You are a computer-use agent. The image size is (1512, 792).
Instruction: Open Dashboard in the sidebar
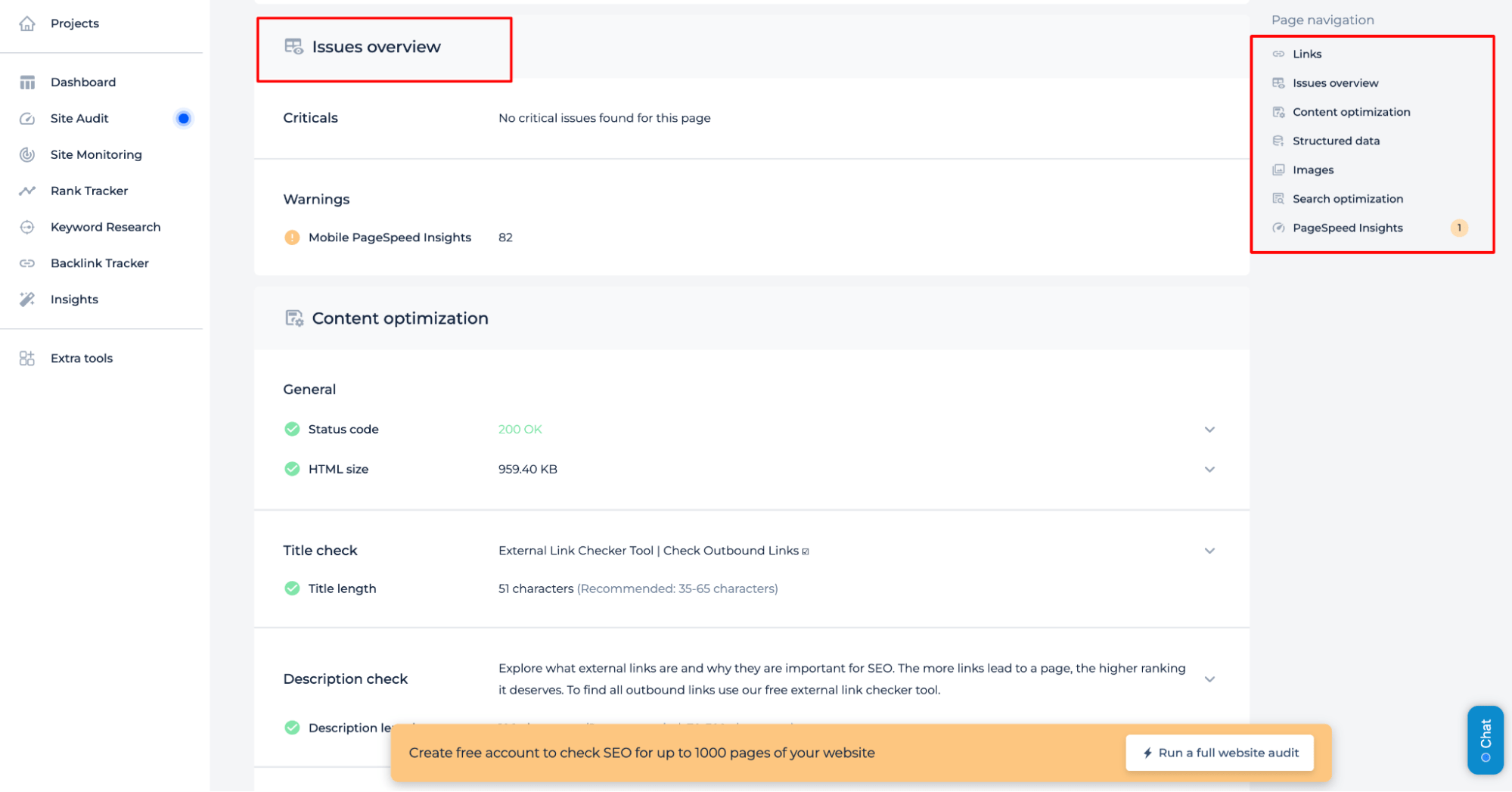(83, 82)
